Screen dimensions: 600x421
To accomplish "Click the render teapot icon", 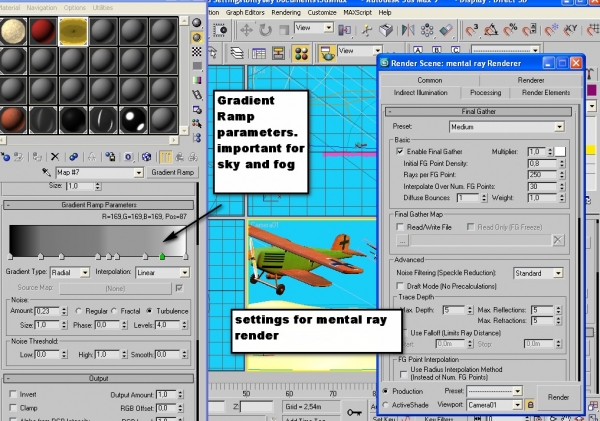I will click(326, 54).
